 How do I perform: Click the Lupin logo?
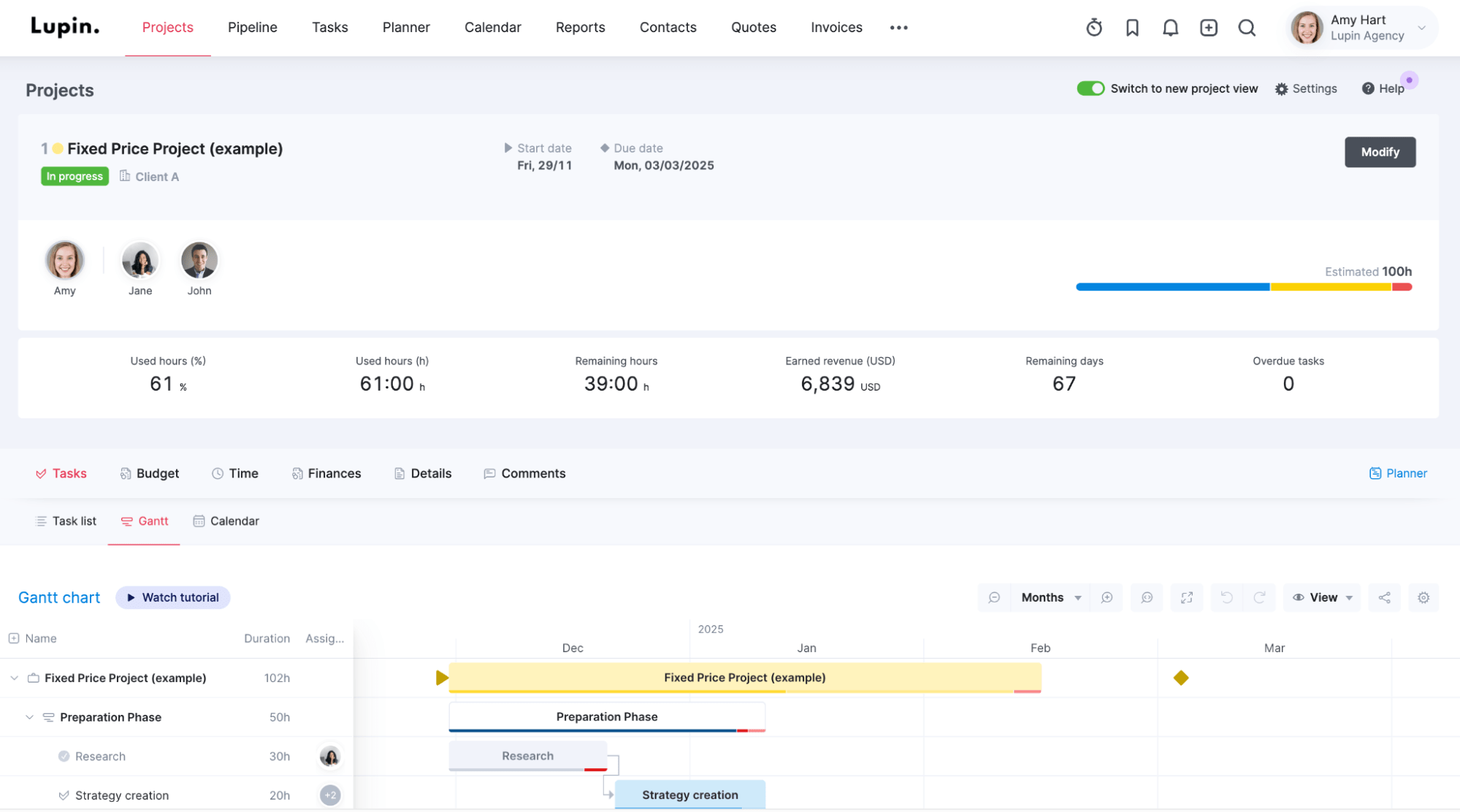point(64,27)
